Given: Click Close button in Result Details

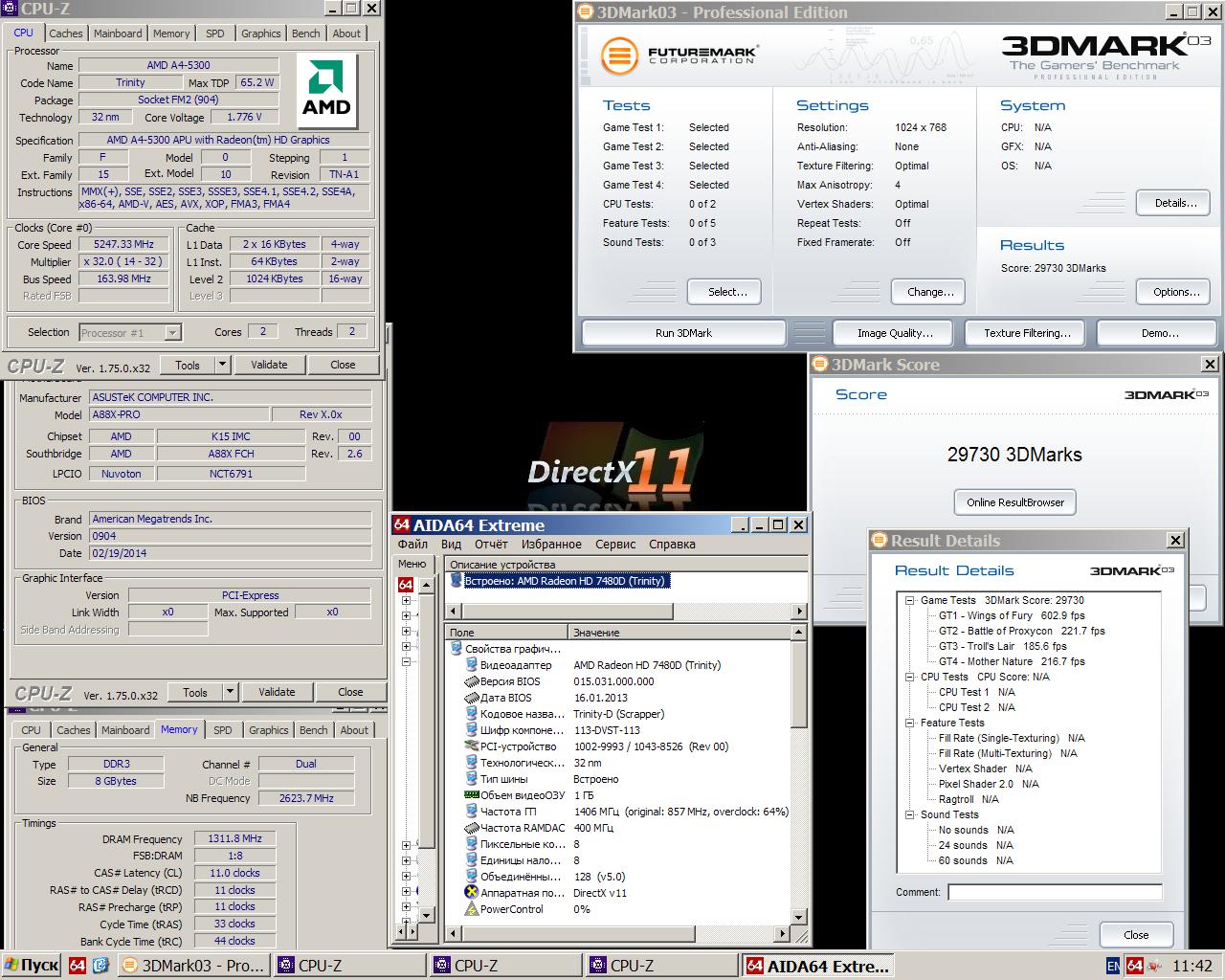Looking at the screenshot, I should (x=1136, y=935).
